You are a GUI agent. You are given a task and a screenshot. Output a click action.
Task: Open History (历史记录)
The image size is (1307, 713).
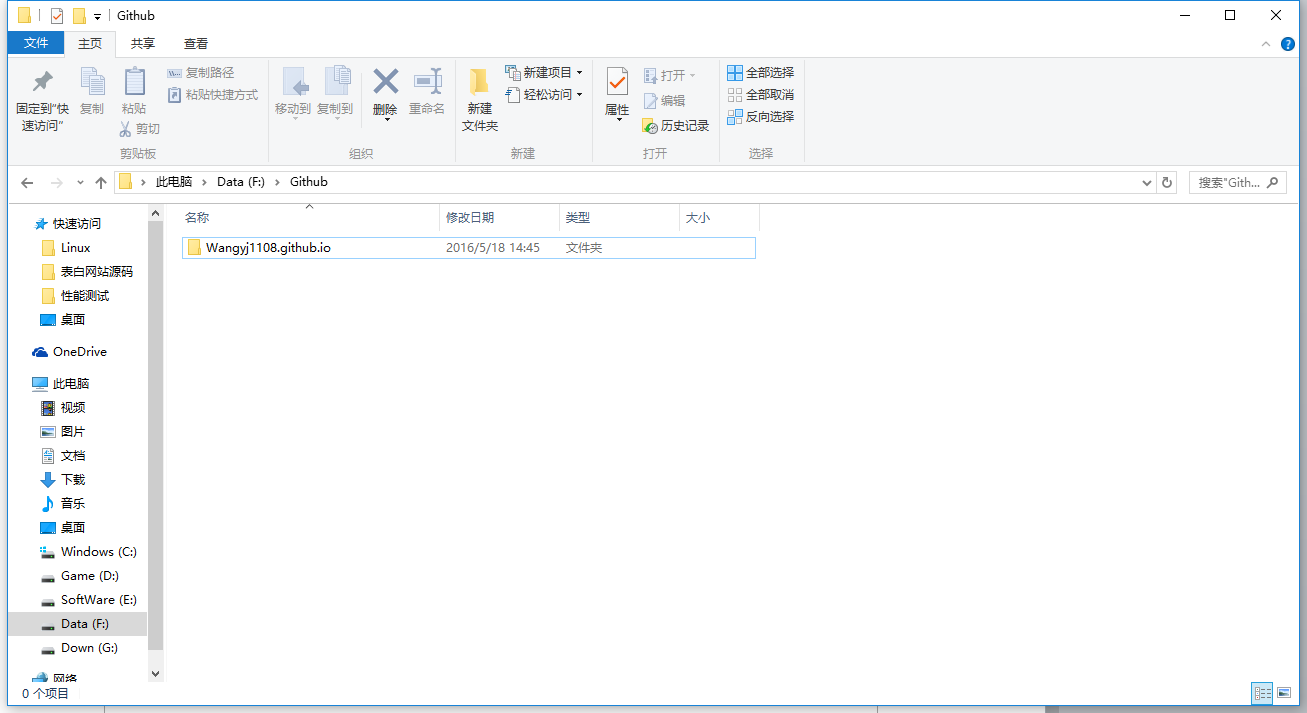pos(676,126)
